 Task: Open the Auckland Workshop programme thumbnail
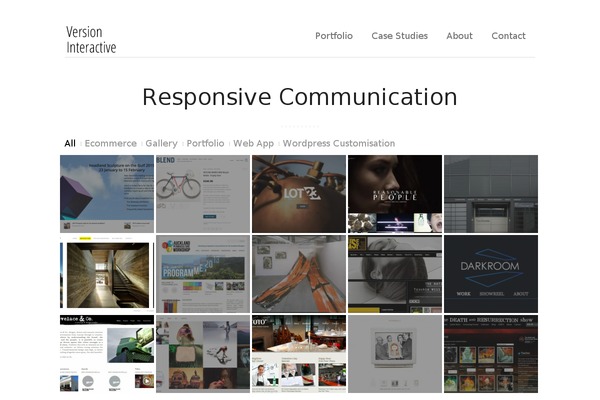coord(203,274)
